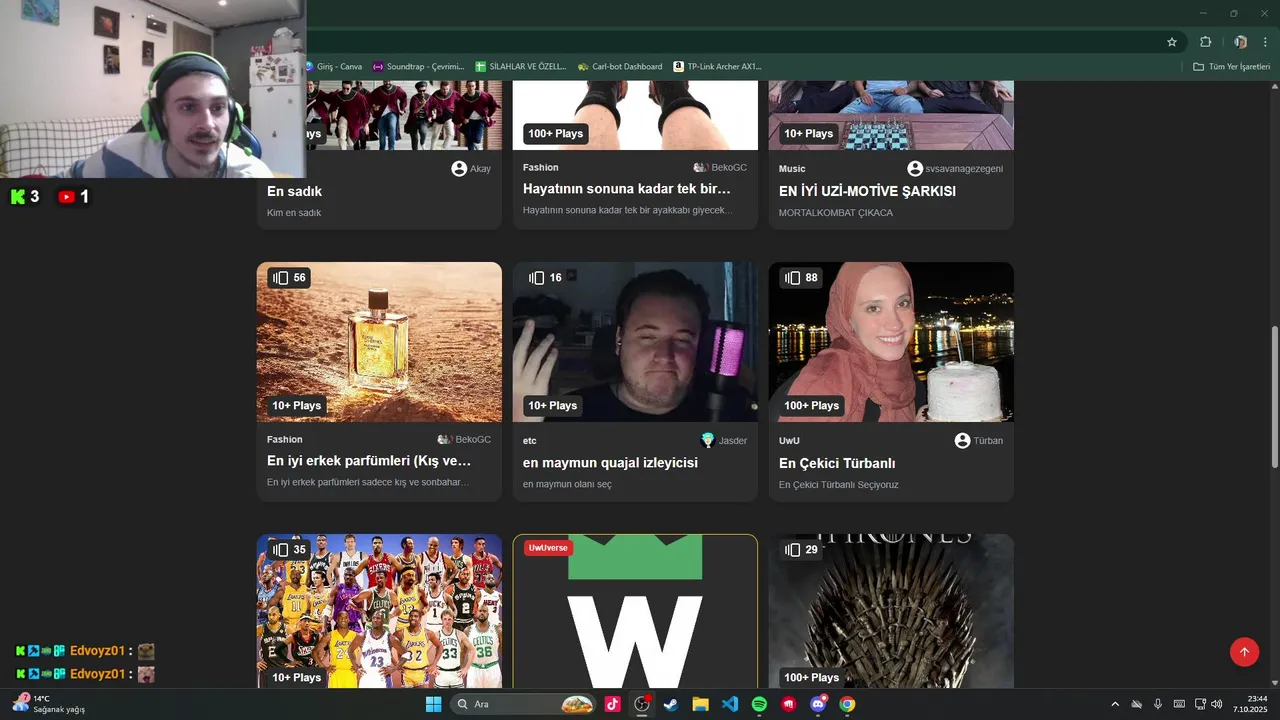Open the EN İYİ UZİ-MOTİVE ŞARKISI title
1280x720 pixels.
868,191
